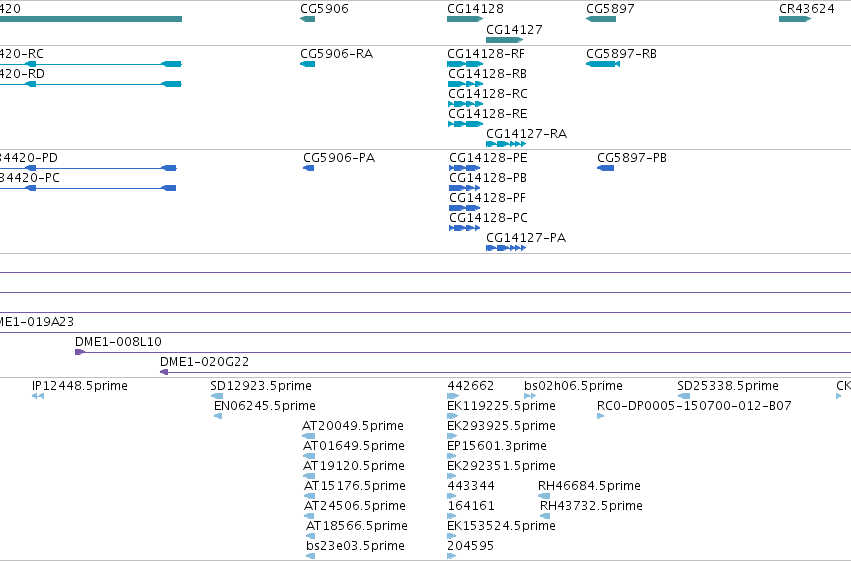Select the 34420-PD protein label
The width and height of the screenshot is (851, 561).
pos(28,158)
